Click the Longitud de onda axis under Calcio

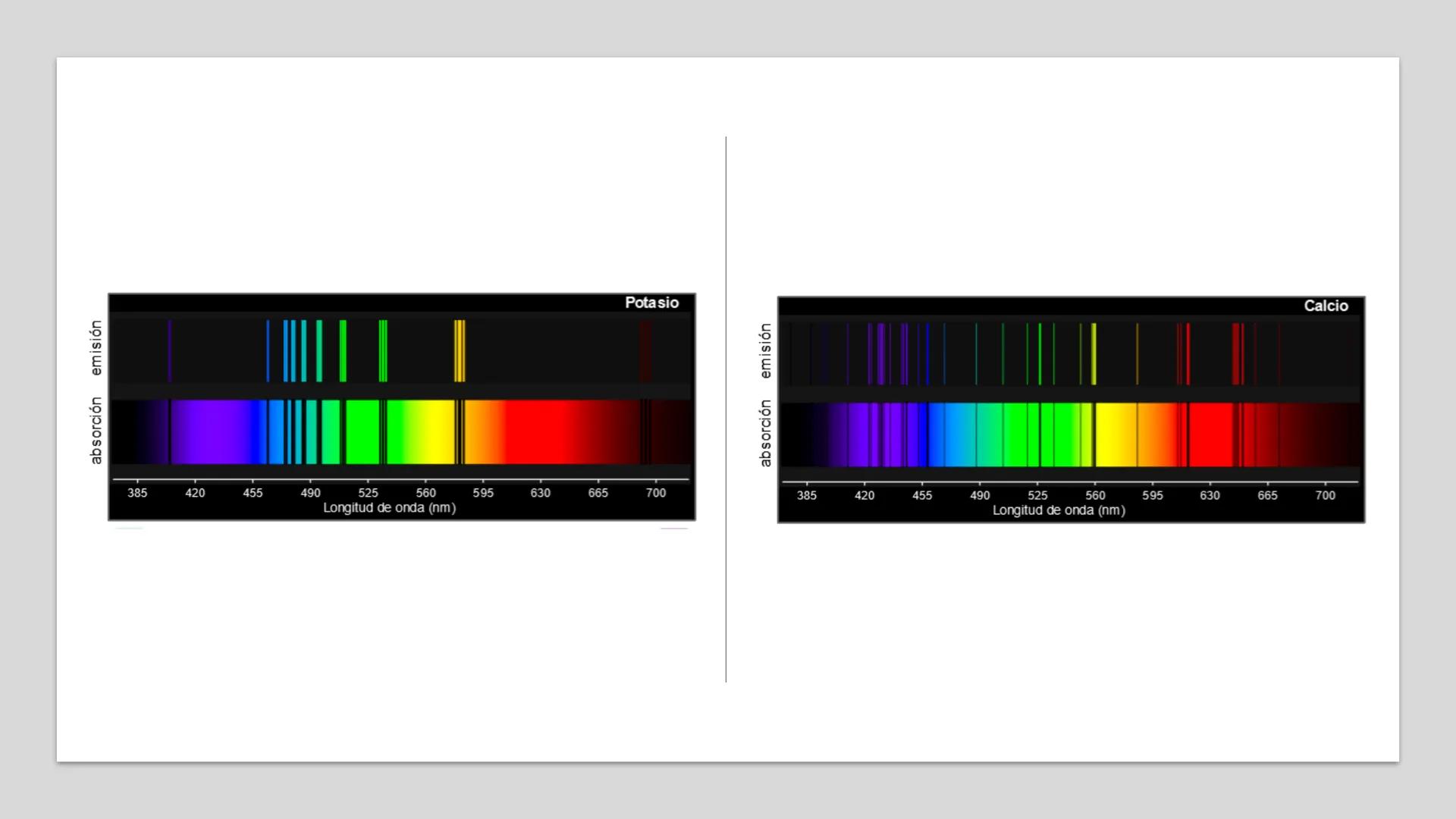point(1059,510)
